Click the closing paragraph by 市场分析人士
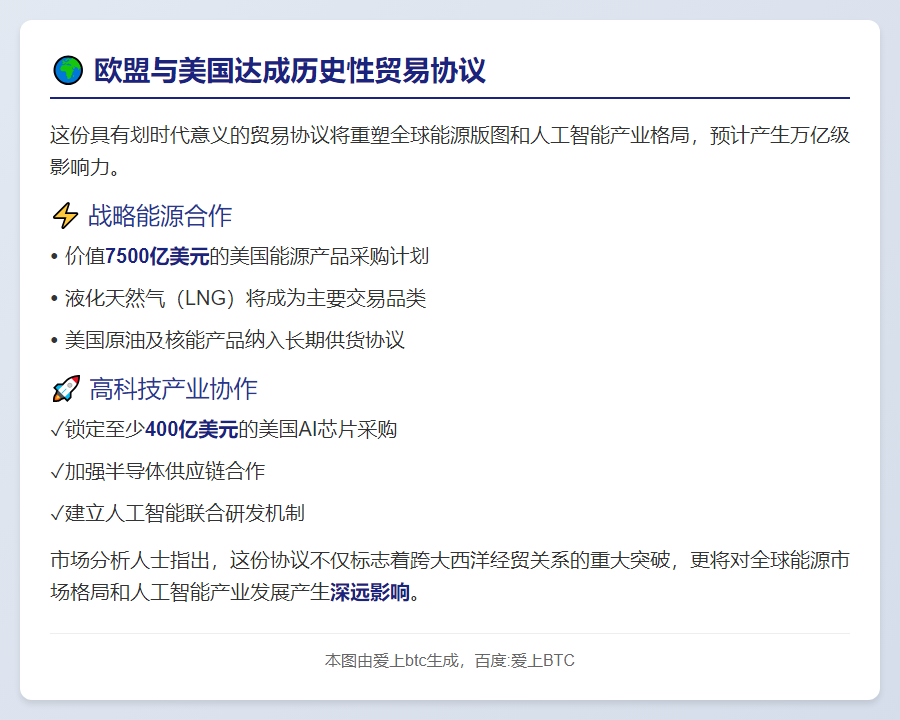Viewport: 900px width, 720px height. [x=450, y=576]
